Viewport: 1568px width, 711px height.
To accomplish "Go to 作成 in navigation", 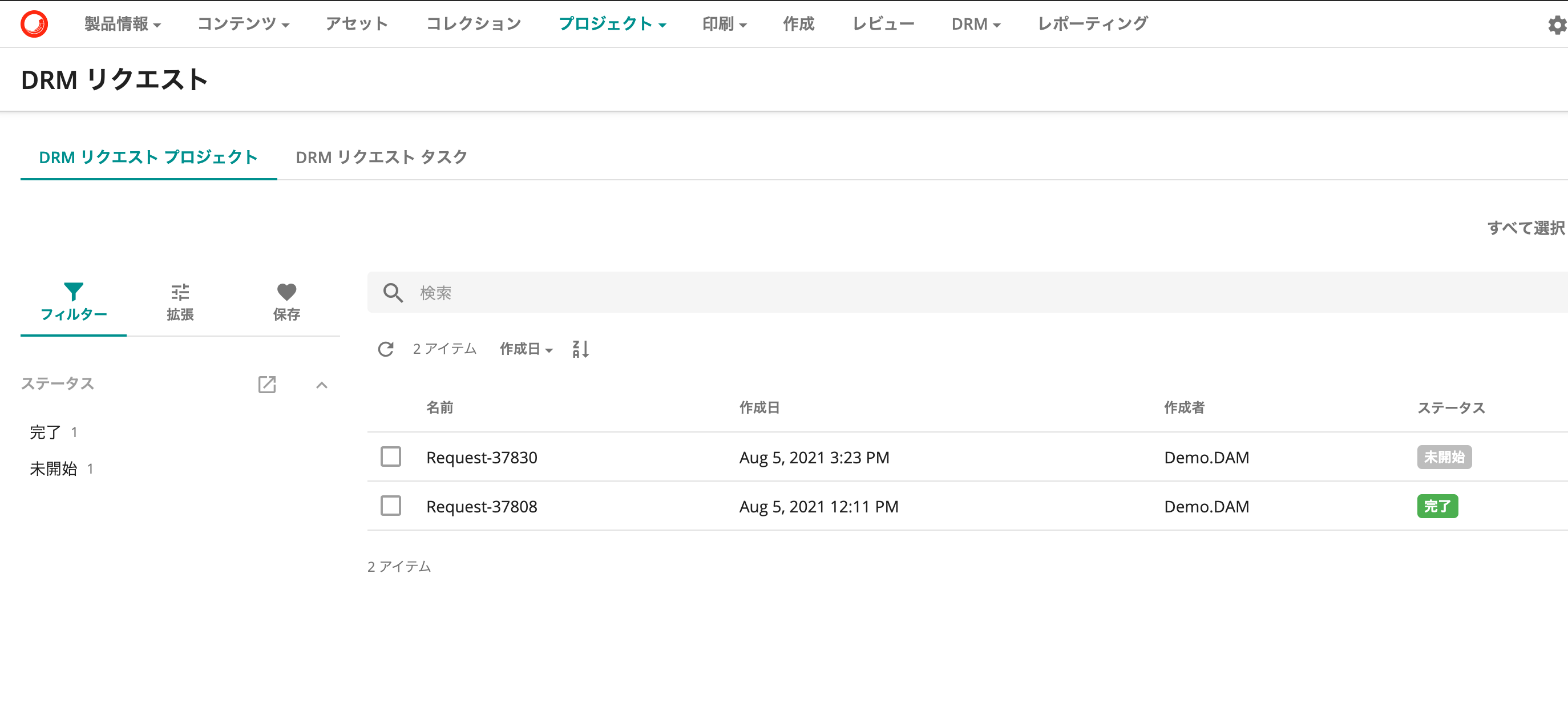I will tap(799, 24).
